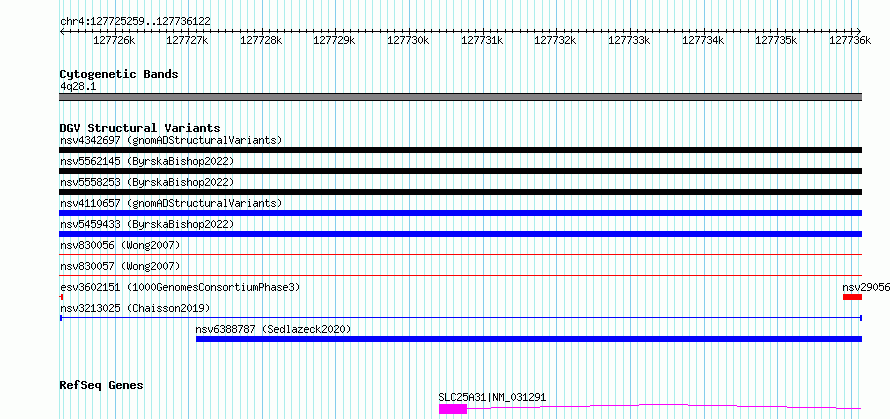This screenshot has width=890, height=419.
Task: Open the nsv830057 (Wong2007) label
Action: pyautogui.click(x=120, y=266)
